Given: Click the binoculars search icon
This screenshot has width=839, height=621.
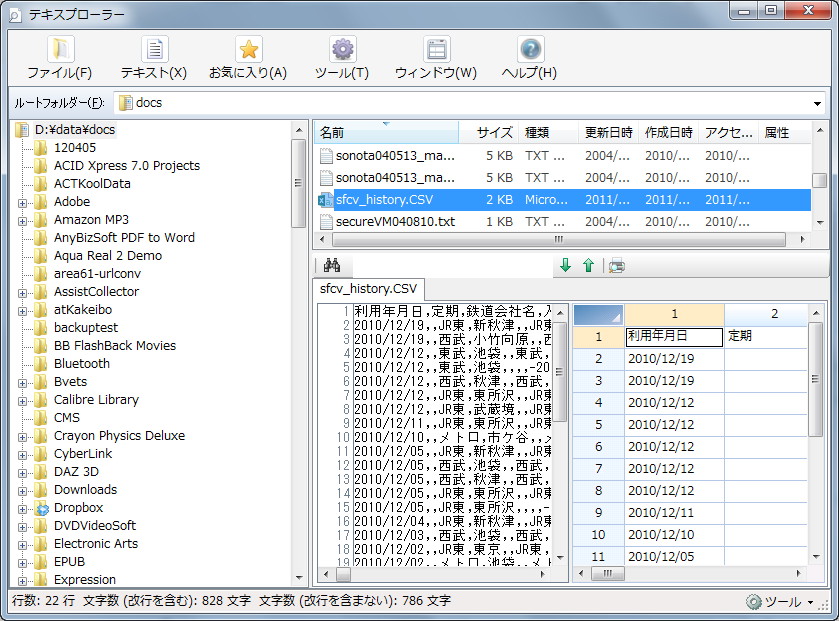Looking at the screenshot, I should click(333, 264).
